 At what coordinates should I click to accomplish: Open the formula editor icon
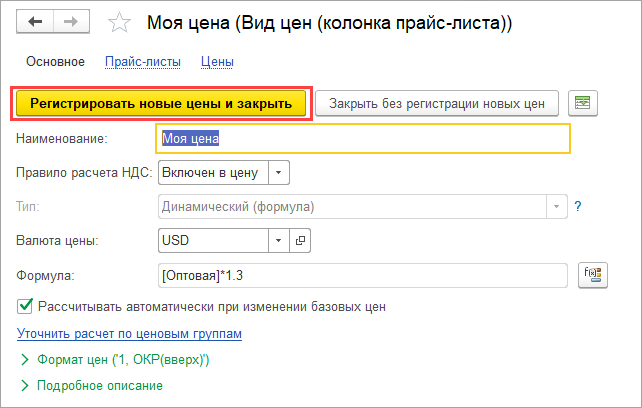pos(592,274)
